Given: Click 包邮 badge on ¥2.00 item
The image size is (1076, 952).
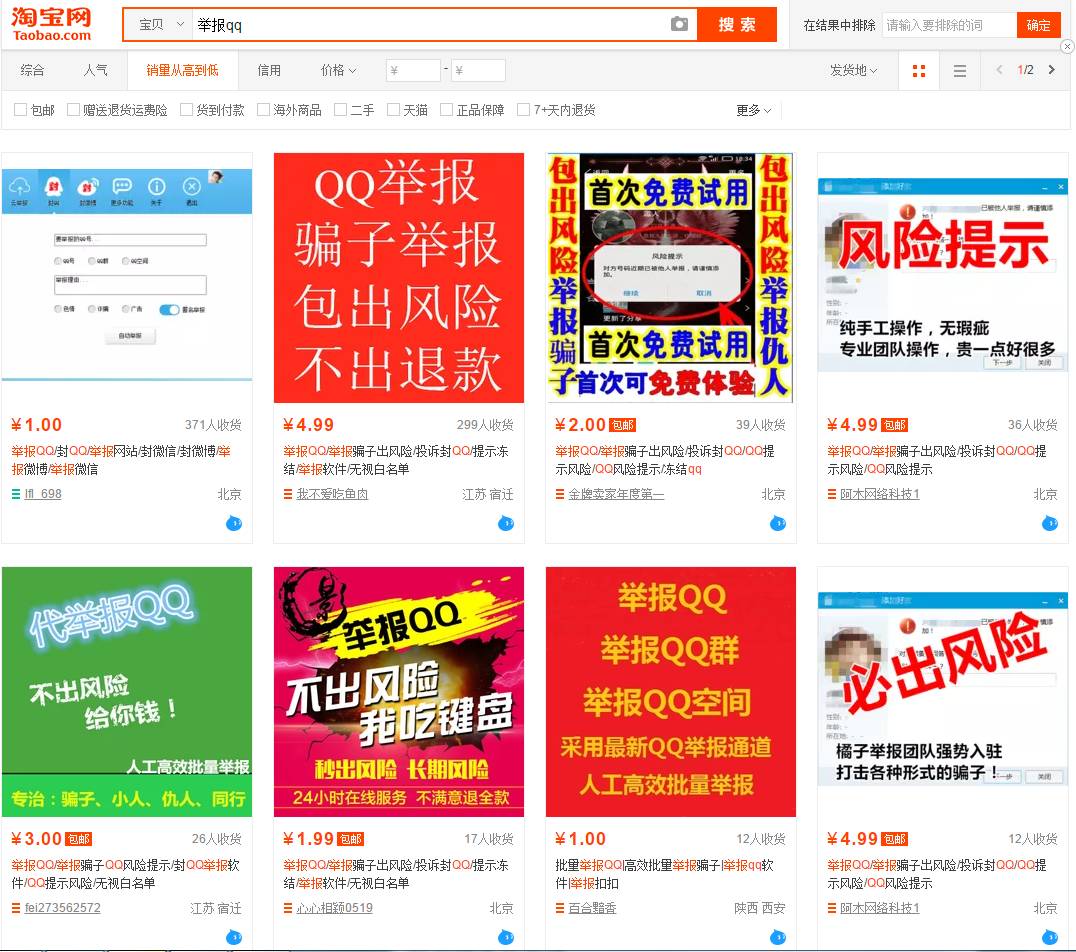Looking at the screenshot, I should tap(623, 426).
